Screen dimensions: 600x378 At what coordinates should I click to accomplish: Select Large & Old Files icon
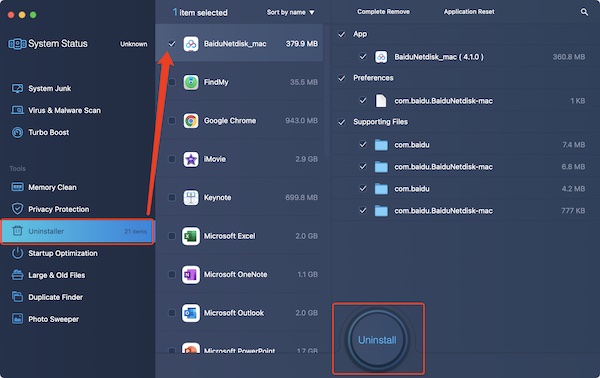click(17, 275)
